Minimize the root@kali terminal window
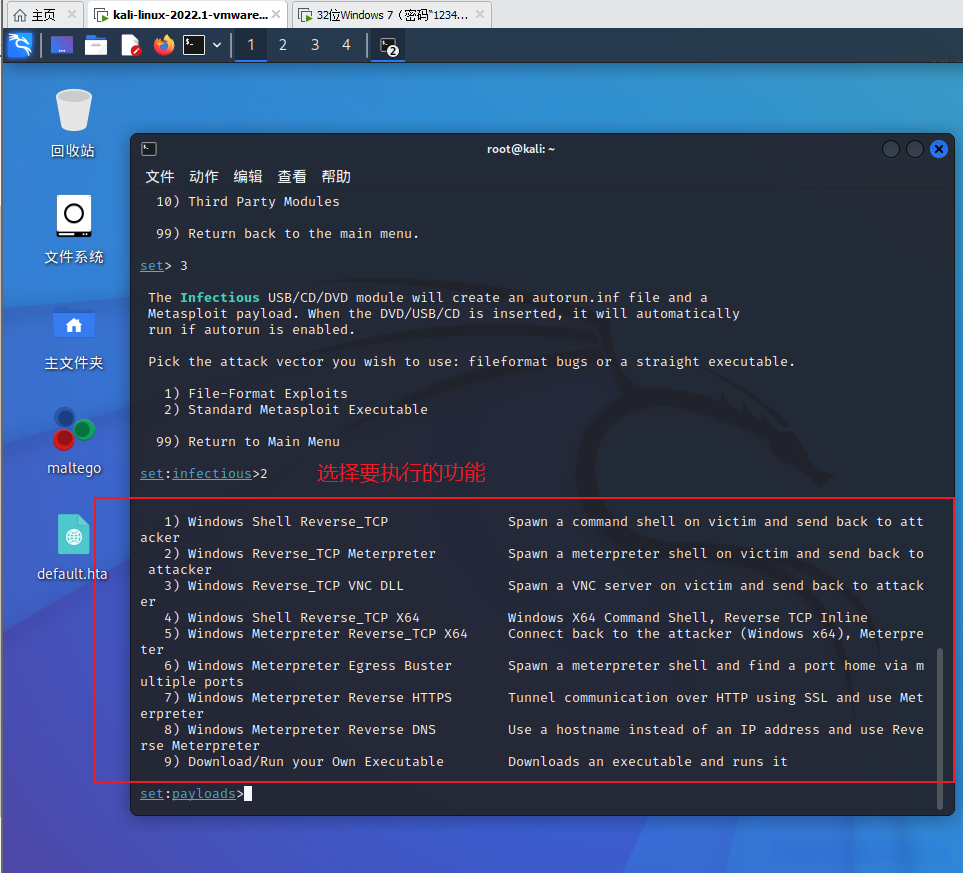Image resolution: width=963 pixels, height=873 pixels. [891, 149]
